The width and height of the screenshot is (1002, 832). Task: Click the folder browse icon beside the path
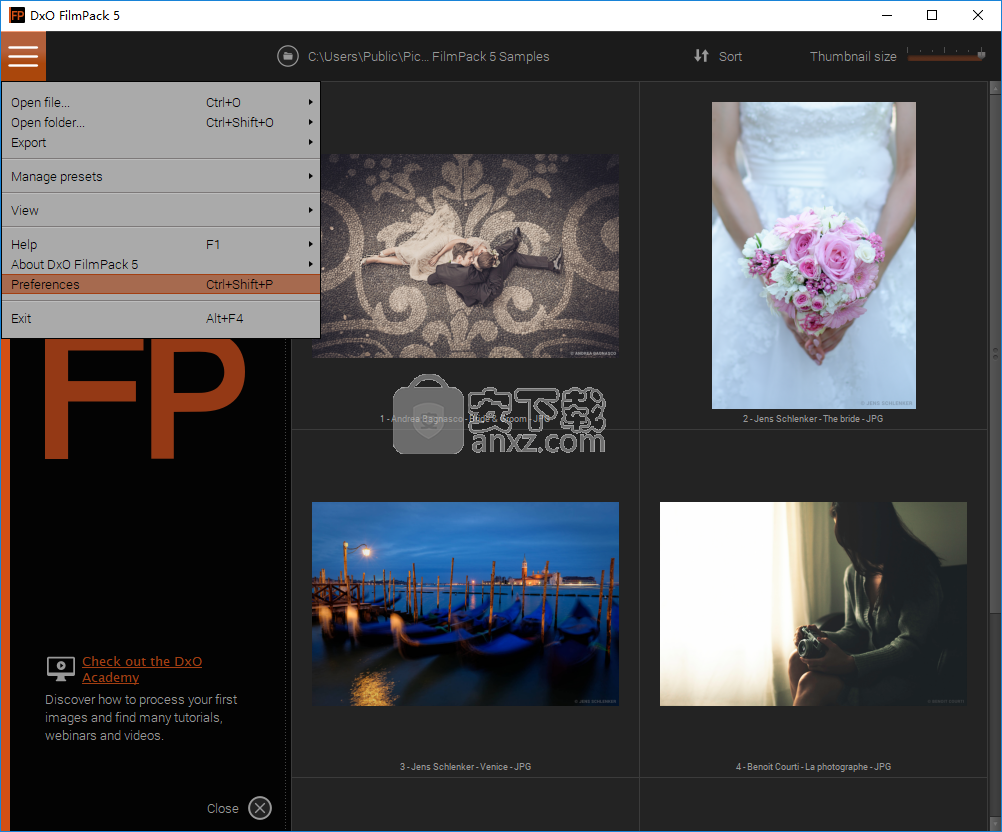[x=288, y=56]
